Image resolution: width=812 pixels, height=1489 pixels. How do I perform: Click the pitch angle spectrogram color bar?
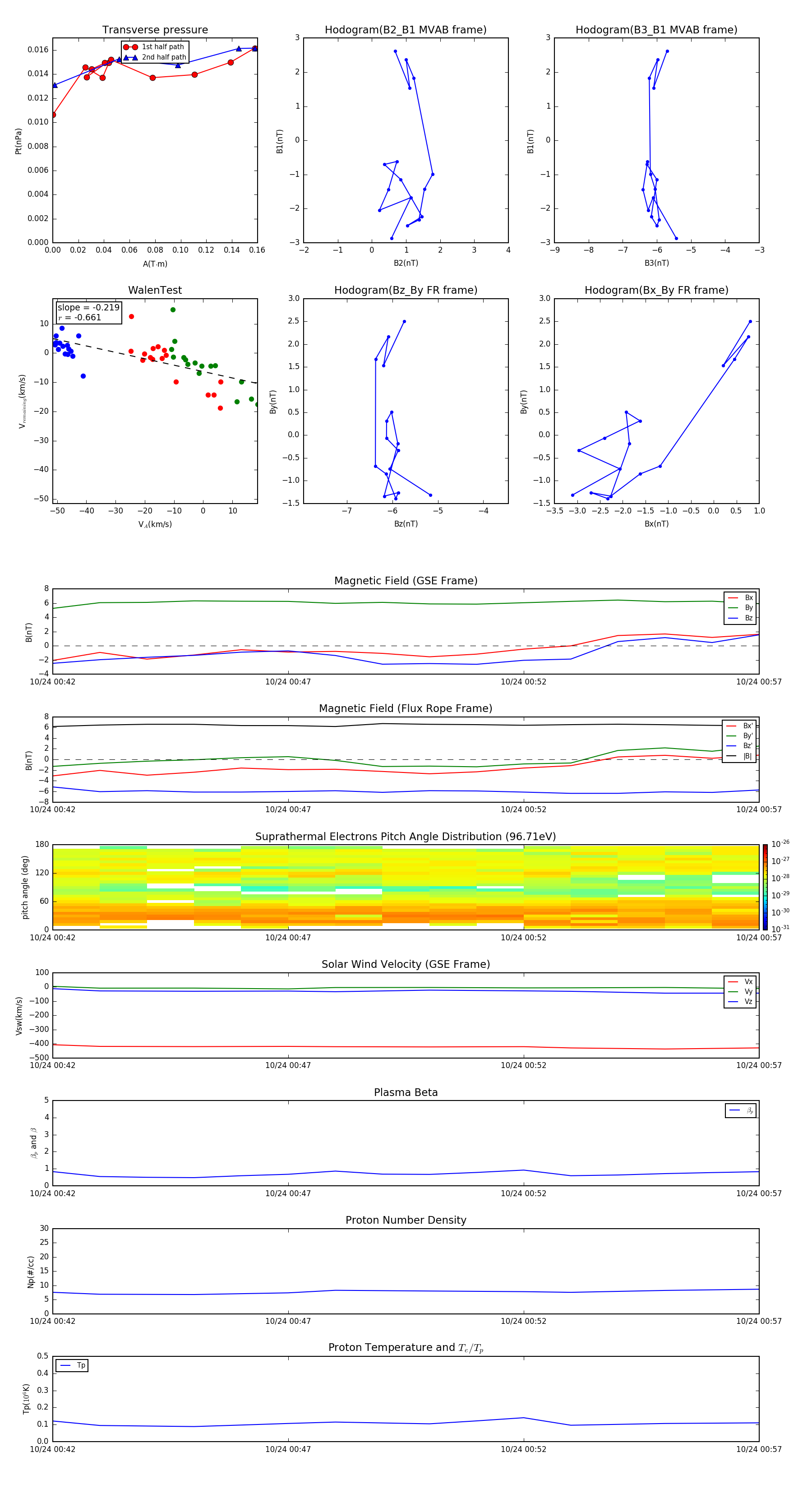click(x=765, y=887)
